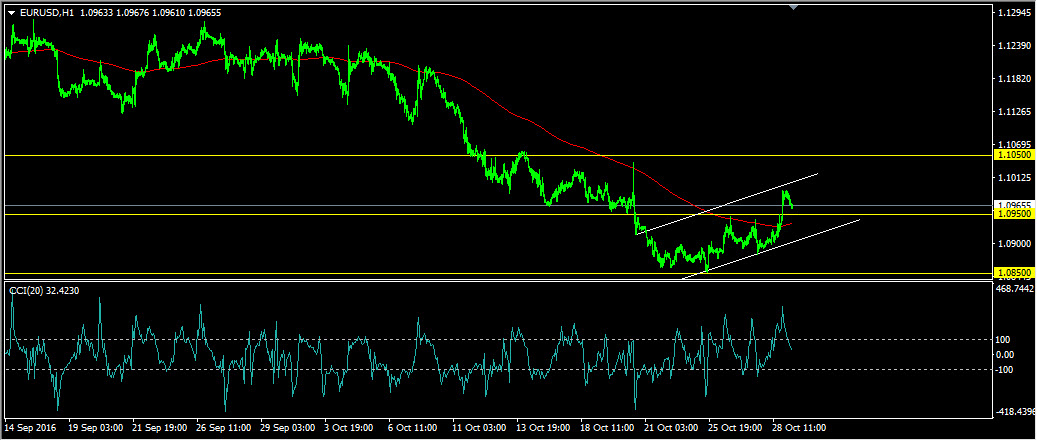The height and width of the screenshot is (441, 1037).
Task: Click the 1.10695 price axis value
Action: click(1016, 144)
